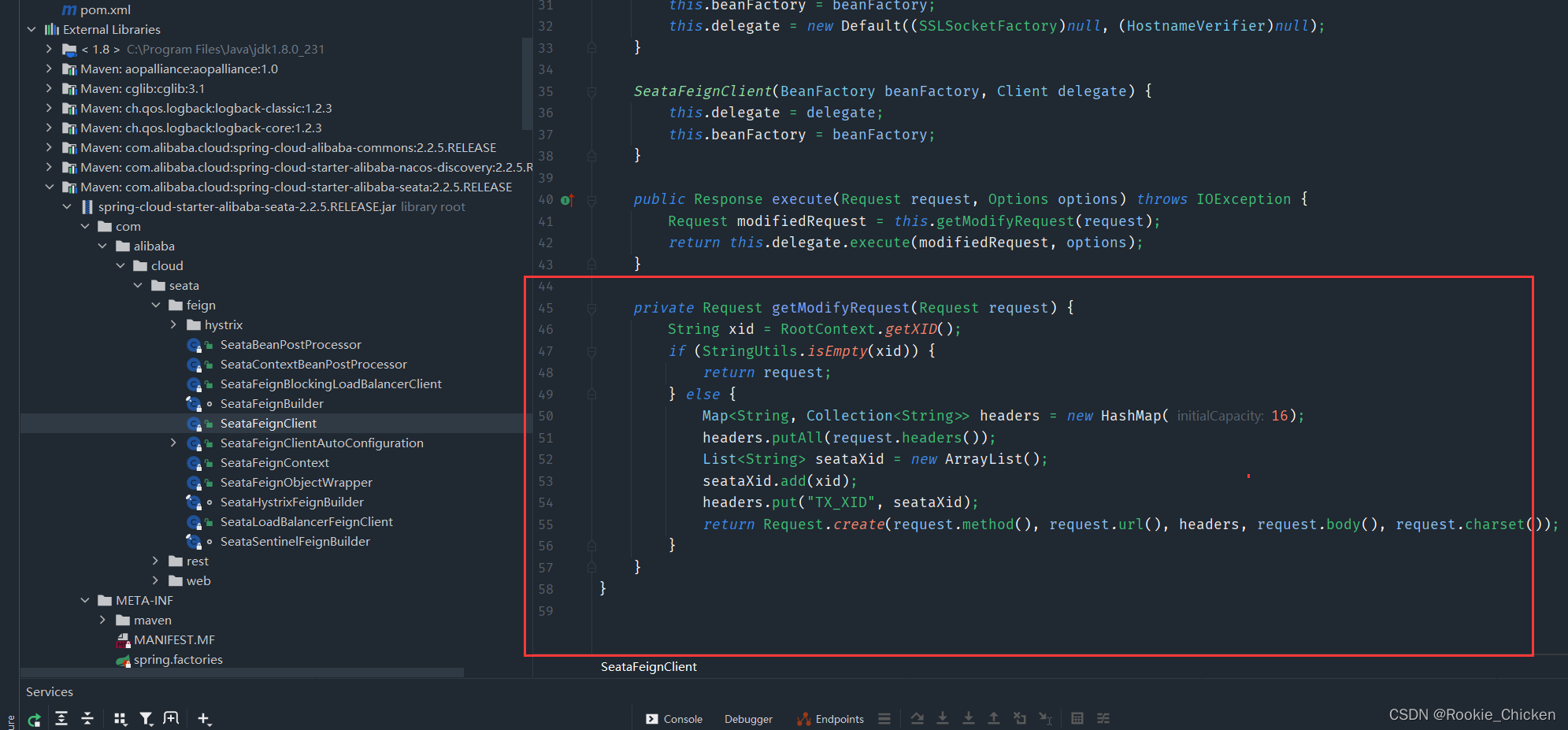Click the SeataFeignBuilder class icon
The width and height of the screenshot is (1568, 730).
[x=195, y=404]
